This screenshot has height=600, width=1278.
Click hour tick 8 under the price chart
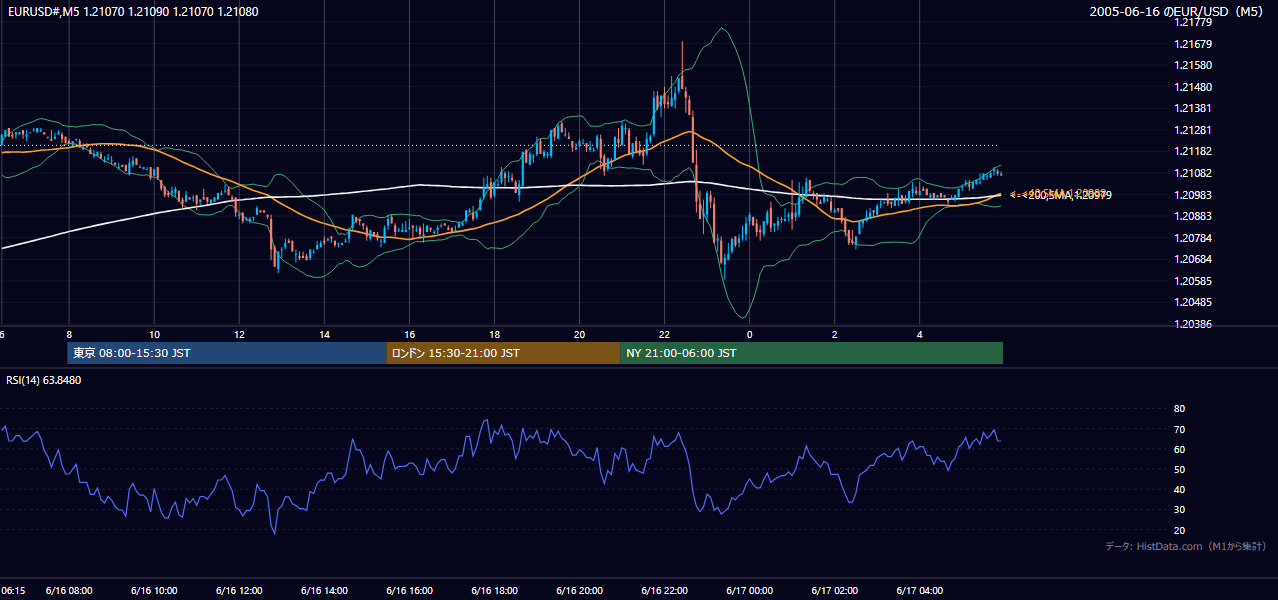pyautogui.click(x=69, y=334)
